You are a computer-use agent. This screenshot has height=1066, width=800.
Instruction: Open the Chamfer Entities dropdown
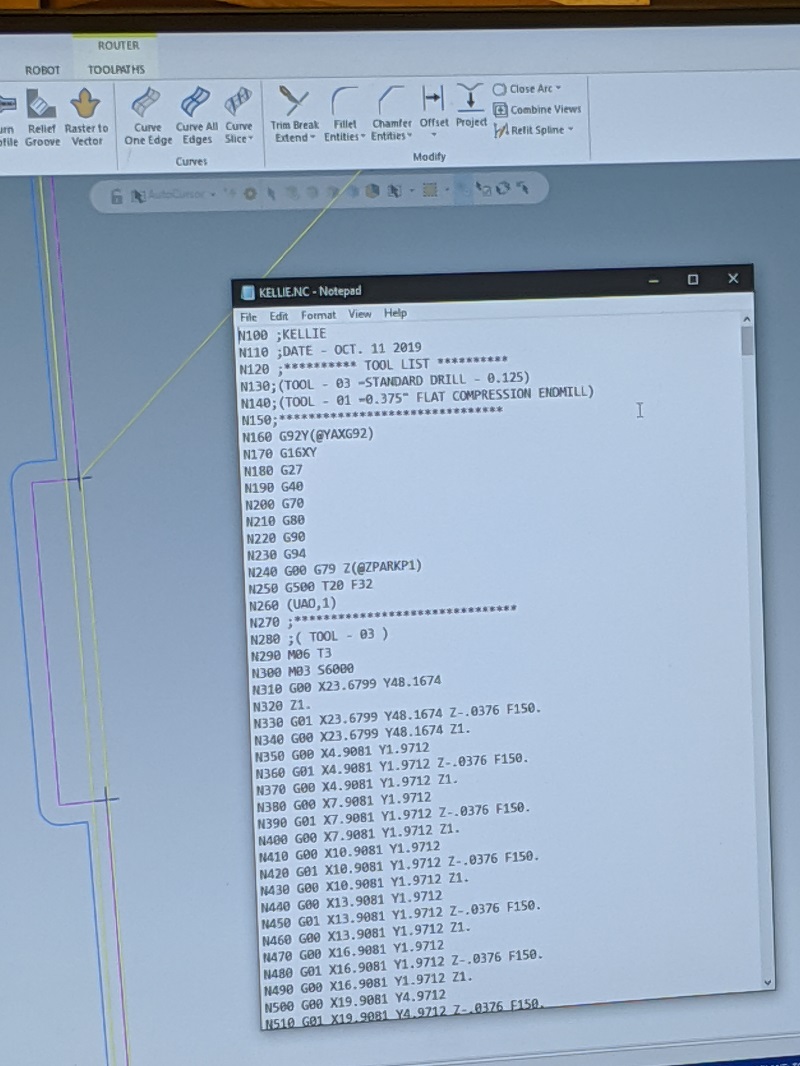coord(391,136)
